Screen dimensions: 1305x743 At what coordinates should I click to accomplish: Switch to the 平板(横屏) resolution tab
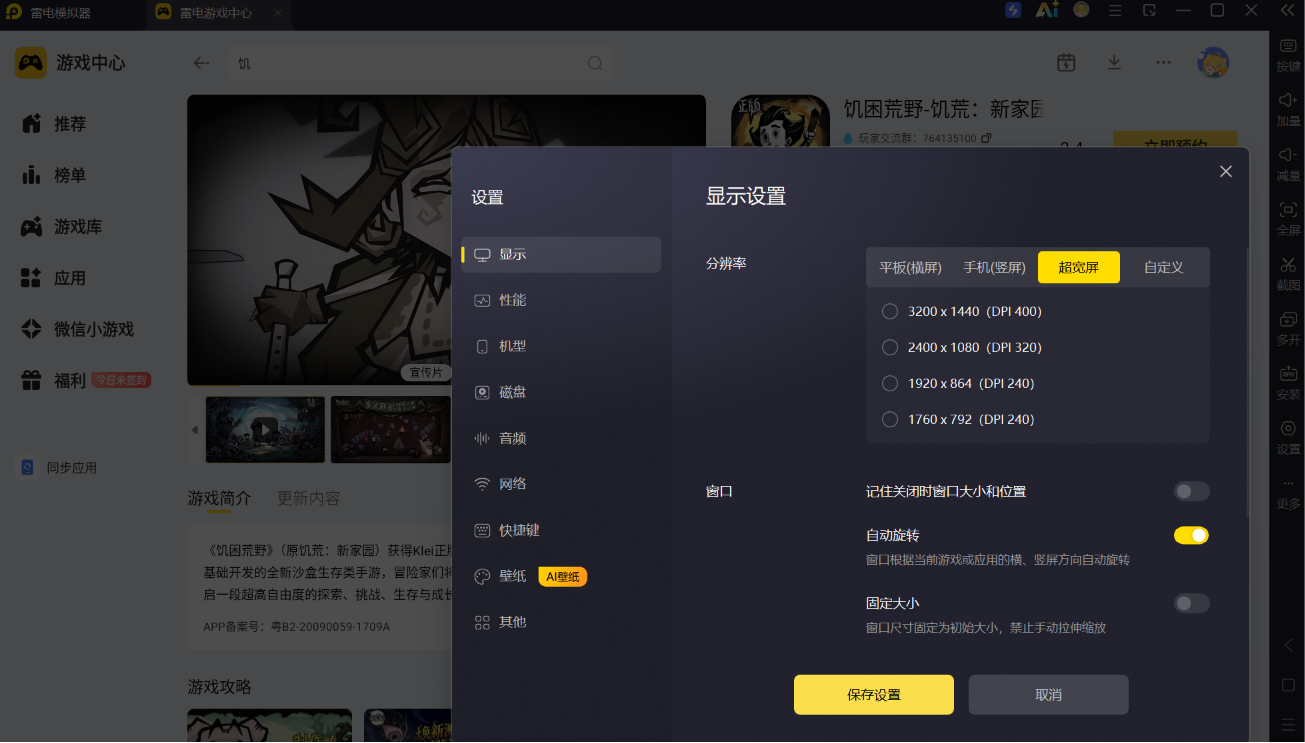910,268
